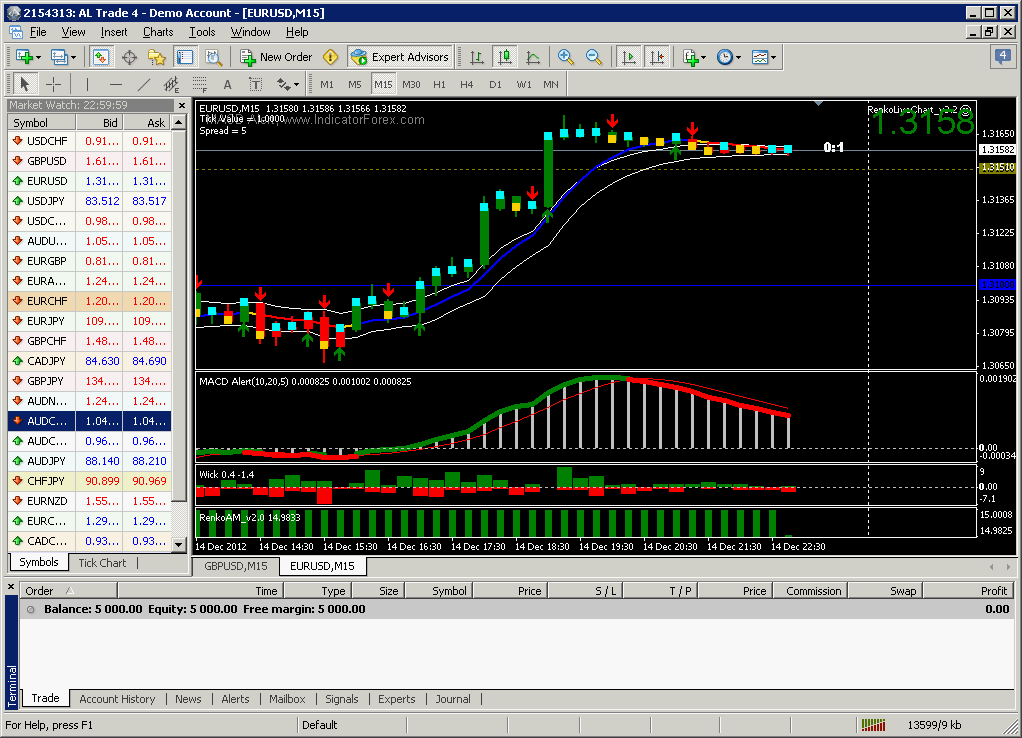This screenshot has height=738, width=1022.
Task: Close the Market Watch panel
Action: (181, 105)
